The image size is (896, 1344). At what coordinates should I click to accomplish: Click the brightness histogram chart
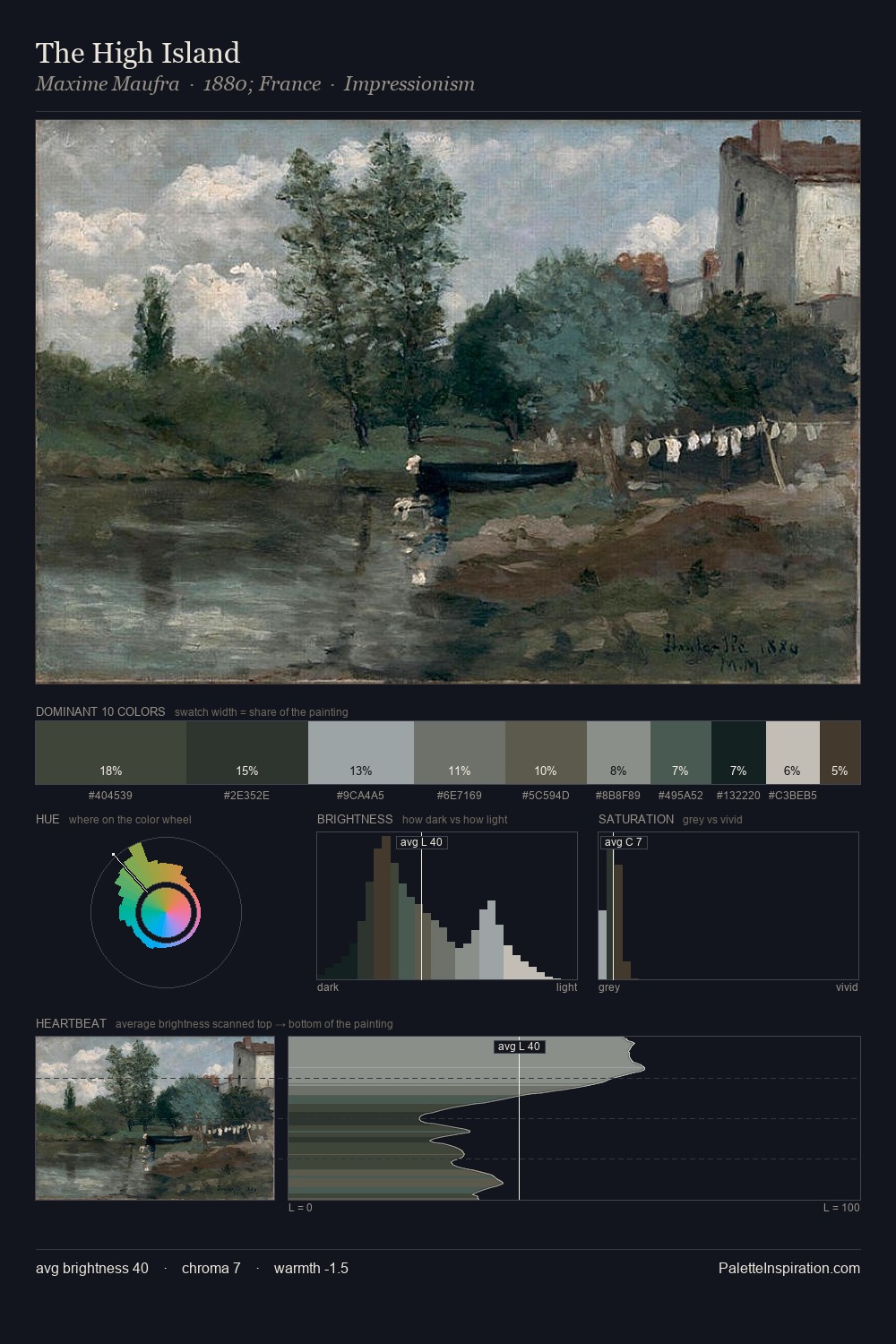click(447, 906)
